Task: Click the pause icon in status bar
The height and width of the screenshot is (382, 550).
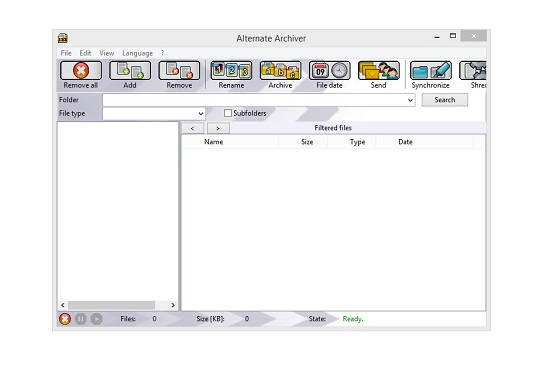Action: pos(81,319)
